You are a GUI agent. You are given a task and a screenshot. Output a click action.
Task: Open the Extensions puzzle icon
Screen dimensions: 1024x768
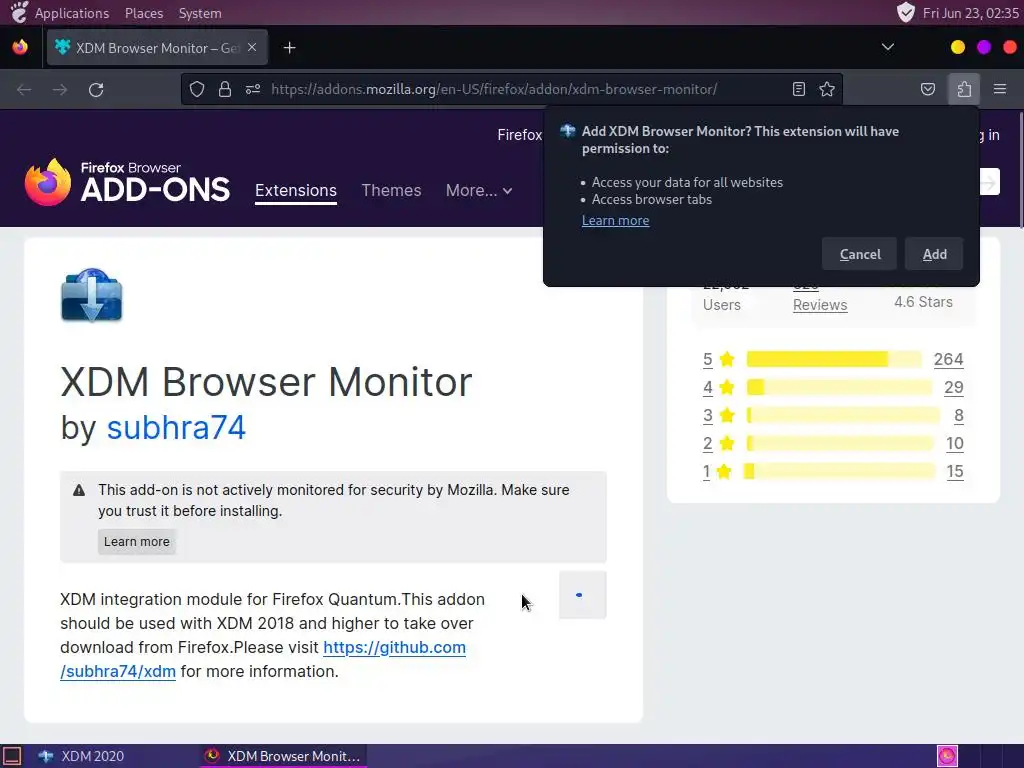[x=964, y=89]
